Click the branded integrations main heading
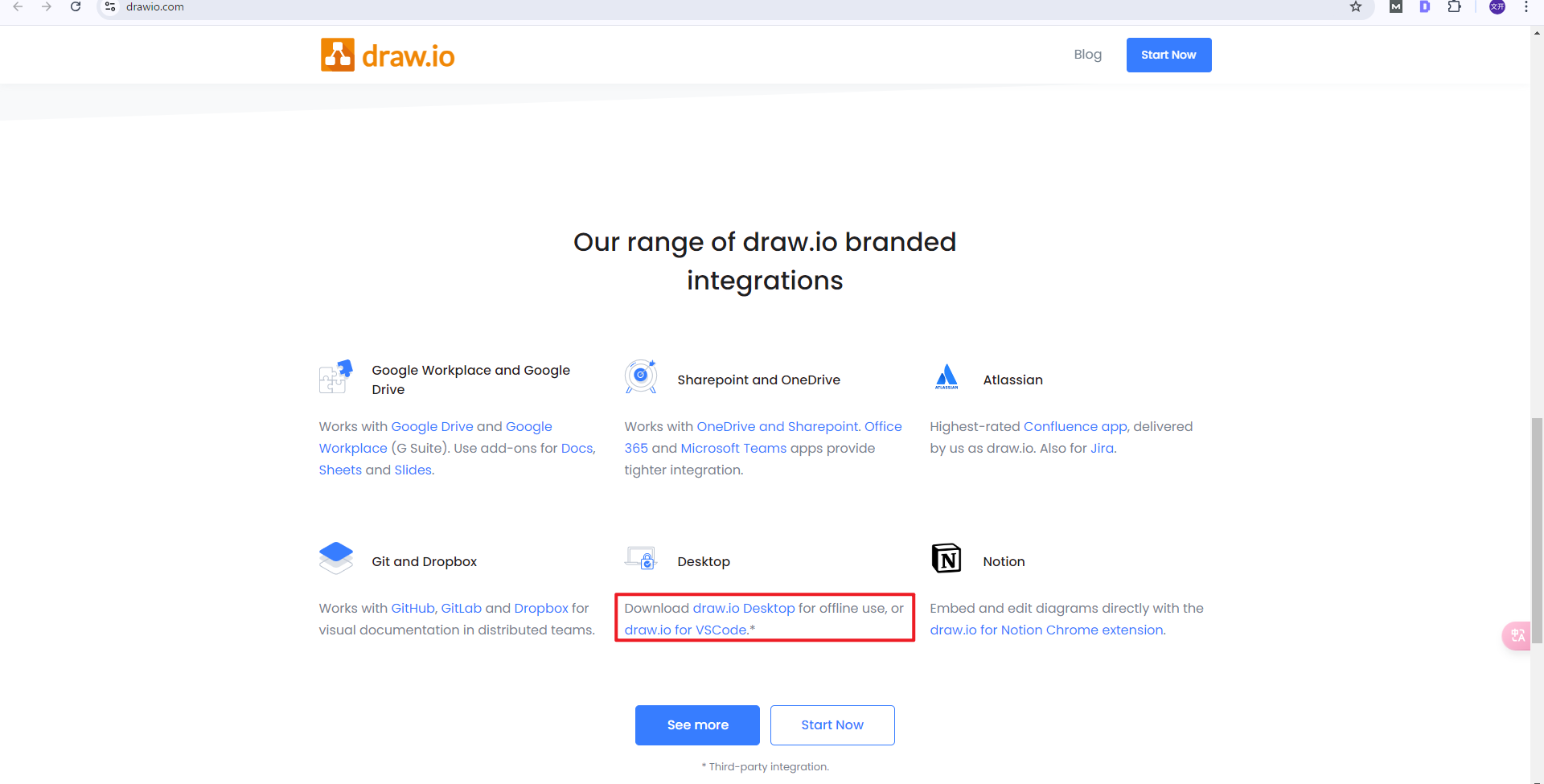This screenshot has width=1544, height=784. [765, 261]
